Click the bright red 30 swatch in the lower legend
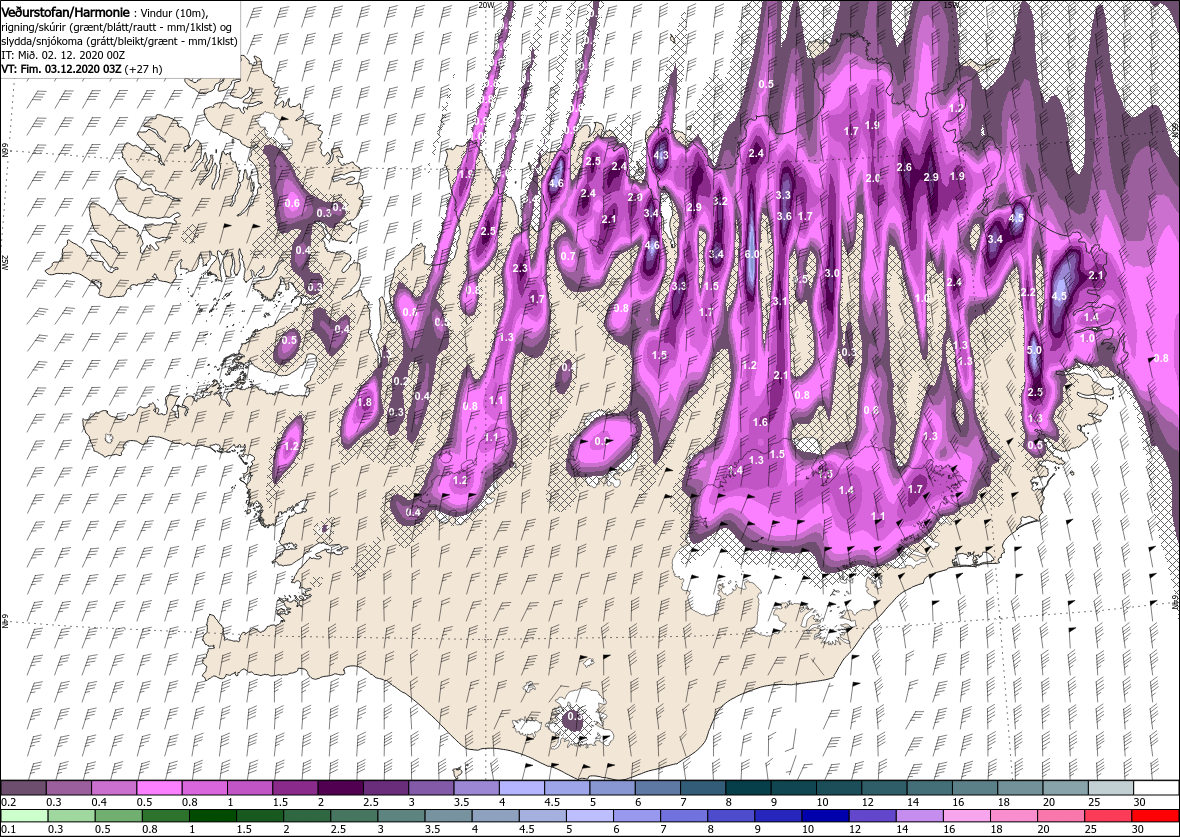The width and height of the screenshot is (1180, 837). [x=1155, y=816]
